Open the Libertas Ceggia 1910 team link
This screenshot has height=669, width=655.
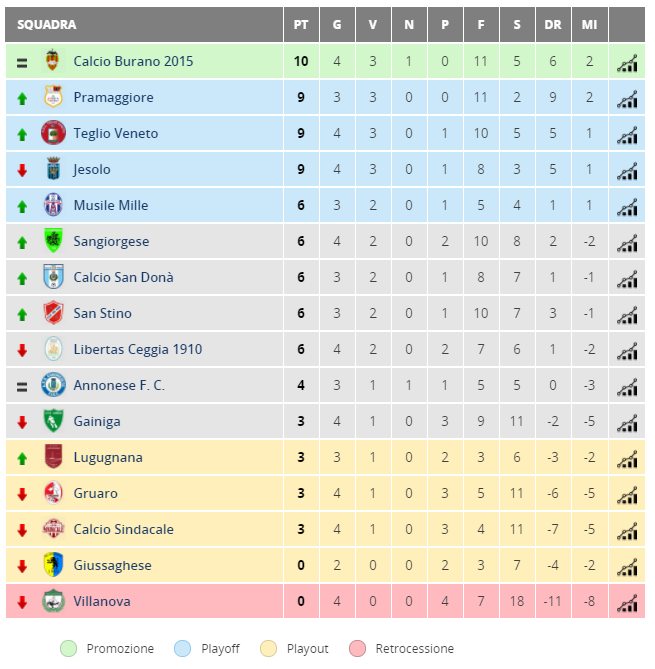tap(137, 349)
